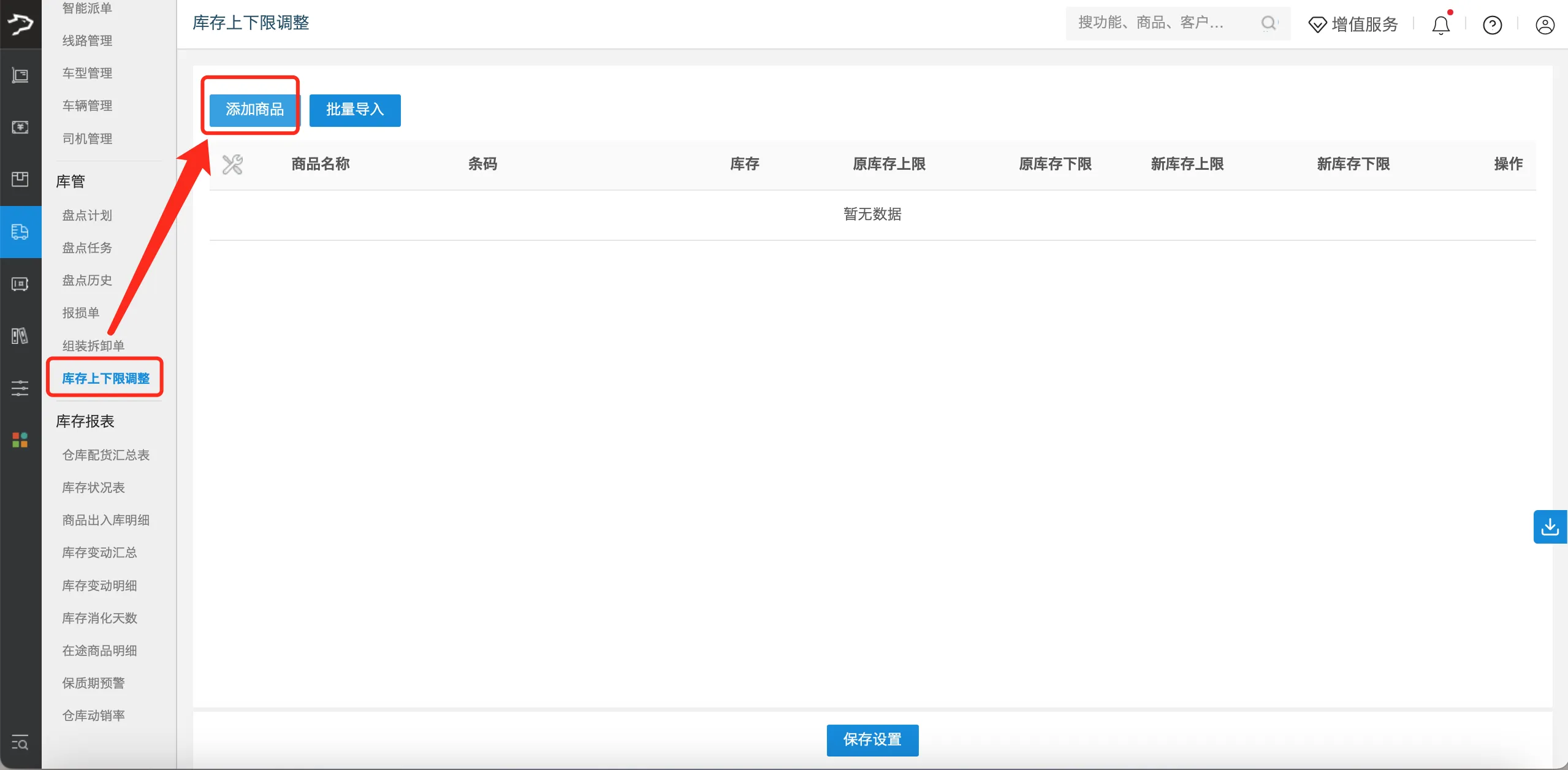Open 盘点计划 in sidebar menu

pos(87,215)
